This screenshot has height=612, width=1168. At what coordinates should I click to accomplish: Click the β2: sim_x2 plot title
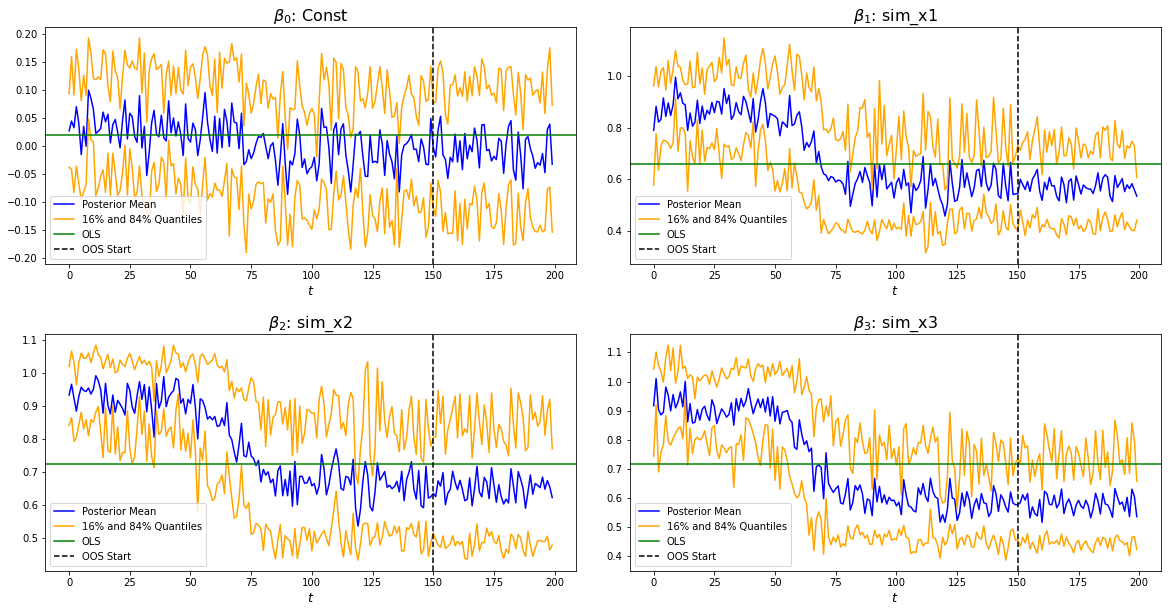(310, 322)
